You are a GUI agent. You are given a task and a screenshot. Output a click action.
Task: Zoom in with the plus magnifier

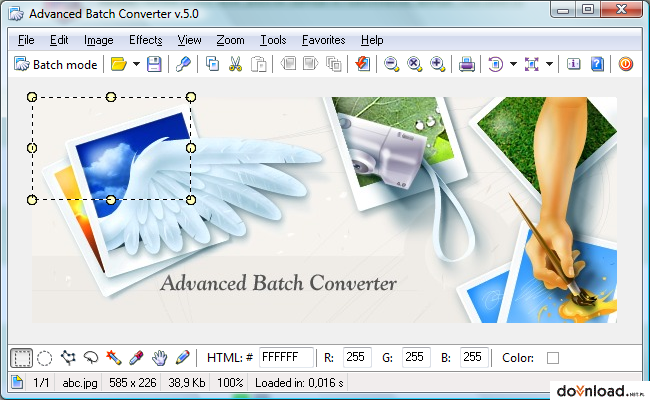pos(437,64)
